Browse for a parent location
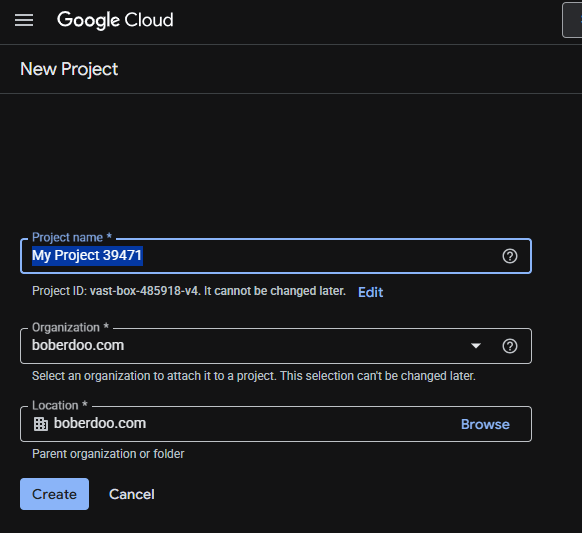The width and height of the screenshot is (582, 533). coord(485,424)
